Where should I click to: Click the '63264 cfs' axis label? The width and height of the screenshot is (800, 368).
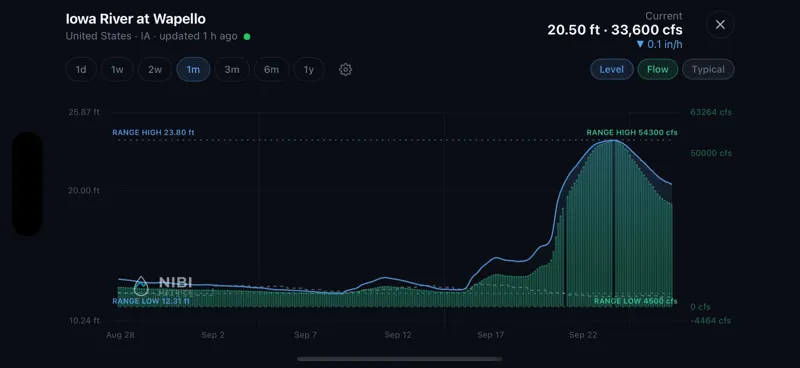pos(711,112)
